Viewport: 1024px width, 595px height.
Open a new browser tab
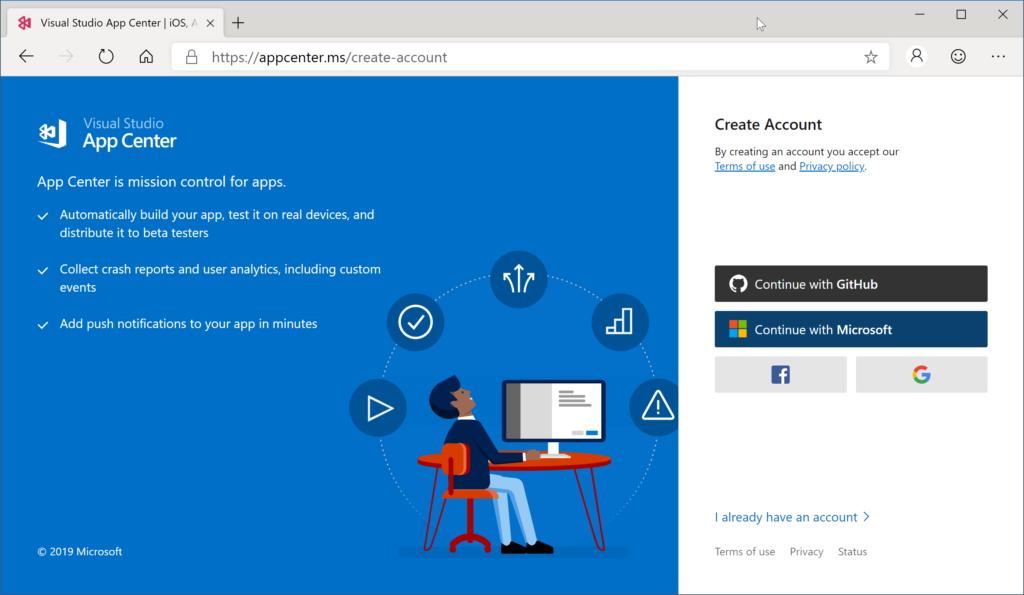point(238,22)
